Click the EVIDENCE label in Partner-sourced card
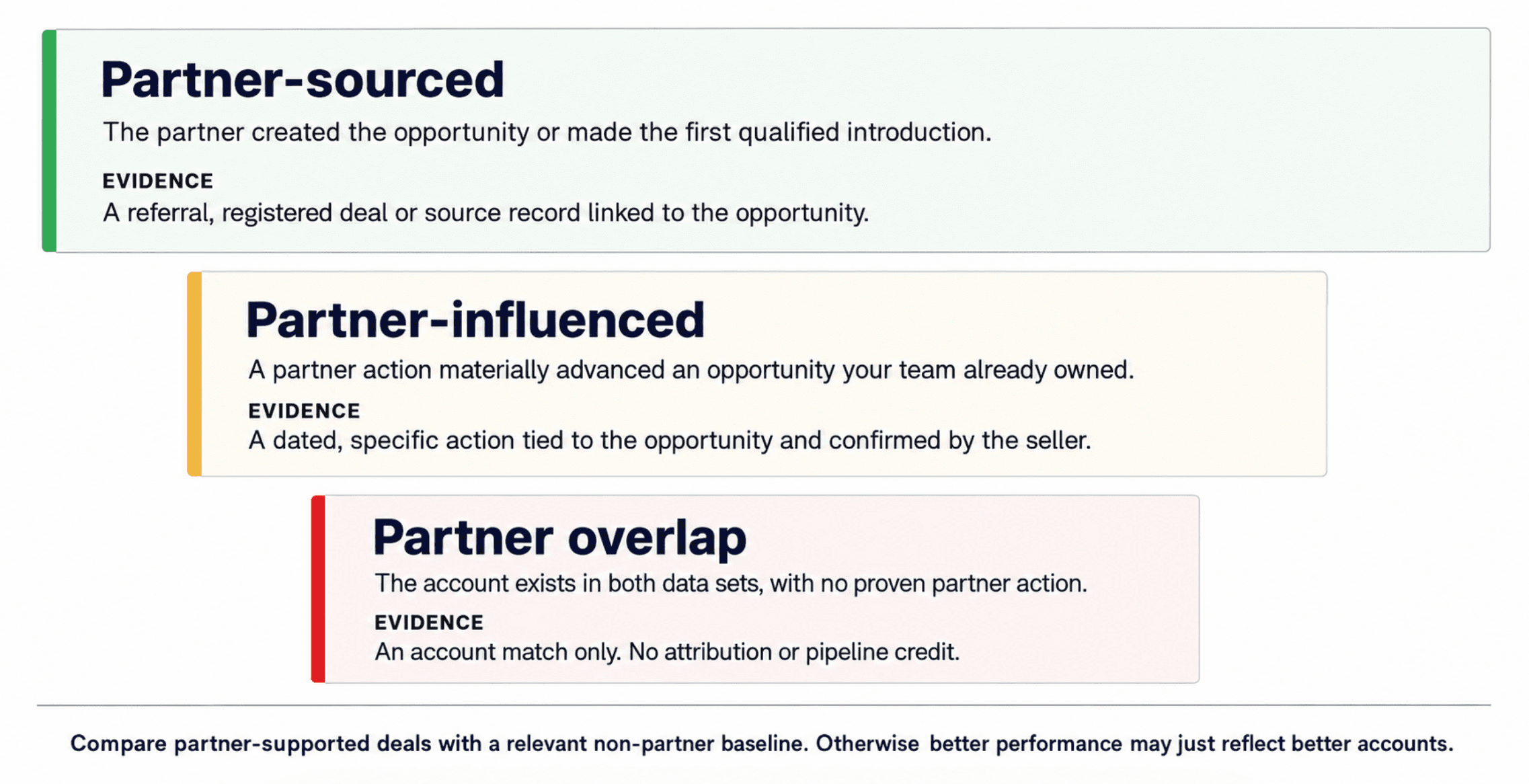 pos(157,181)
